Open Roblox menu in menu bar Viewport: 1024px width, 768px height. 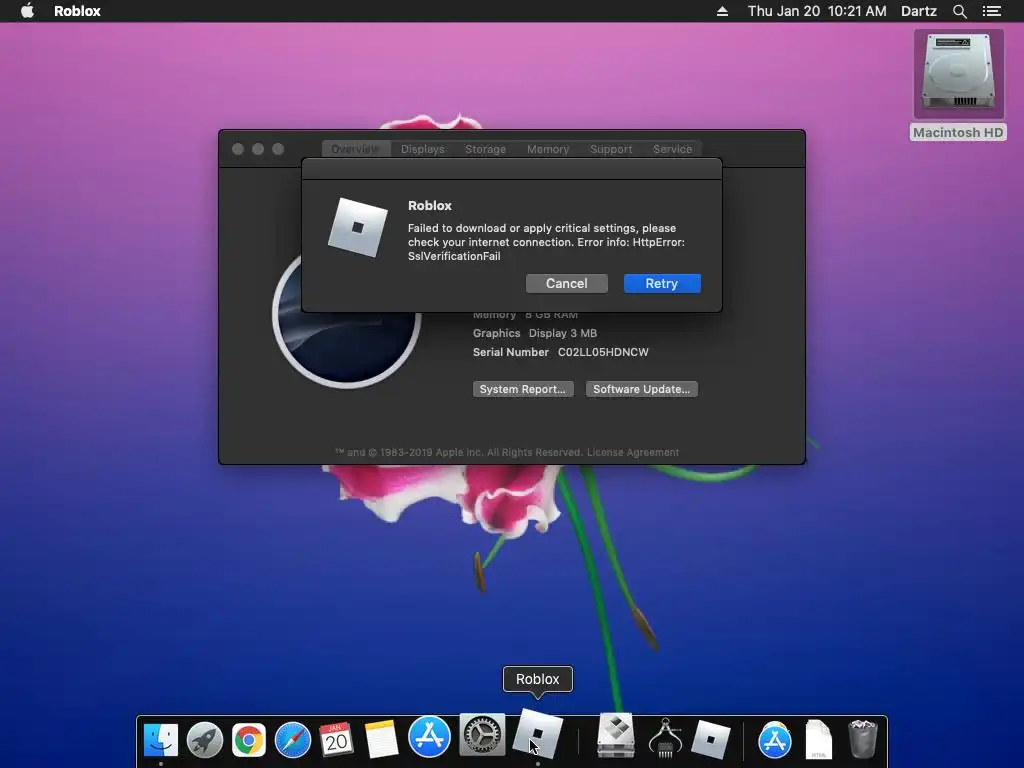coord(77,11)
